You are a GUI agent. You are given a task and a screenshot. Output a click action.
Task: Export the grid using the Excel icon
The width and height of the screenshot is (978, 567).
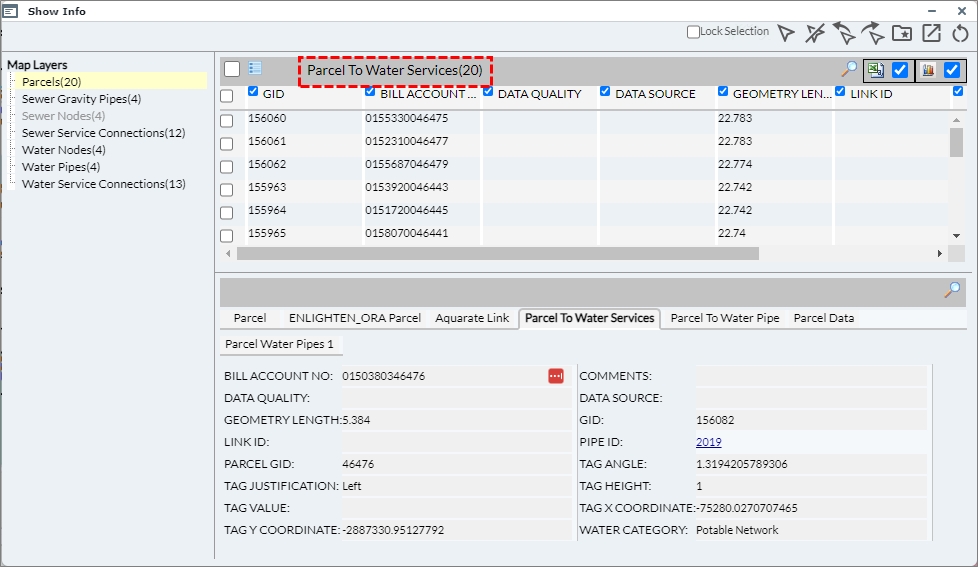point(875,70)
